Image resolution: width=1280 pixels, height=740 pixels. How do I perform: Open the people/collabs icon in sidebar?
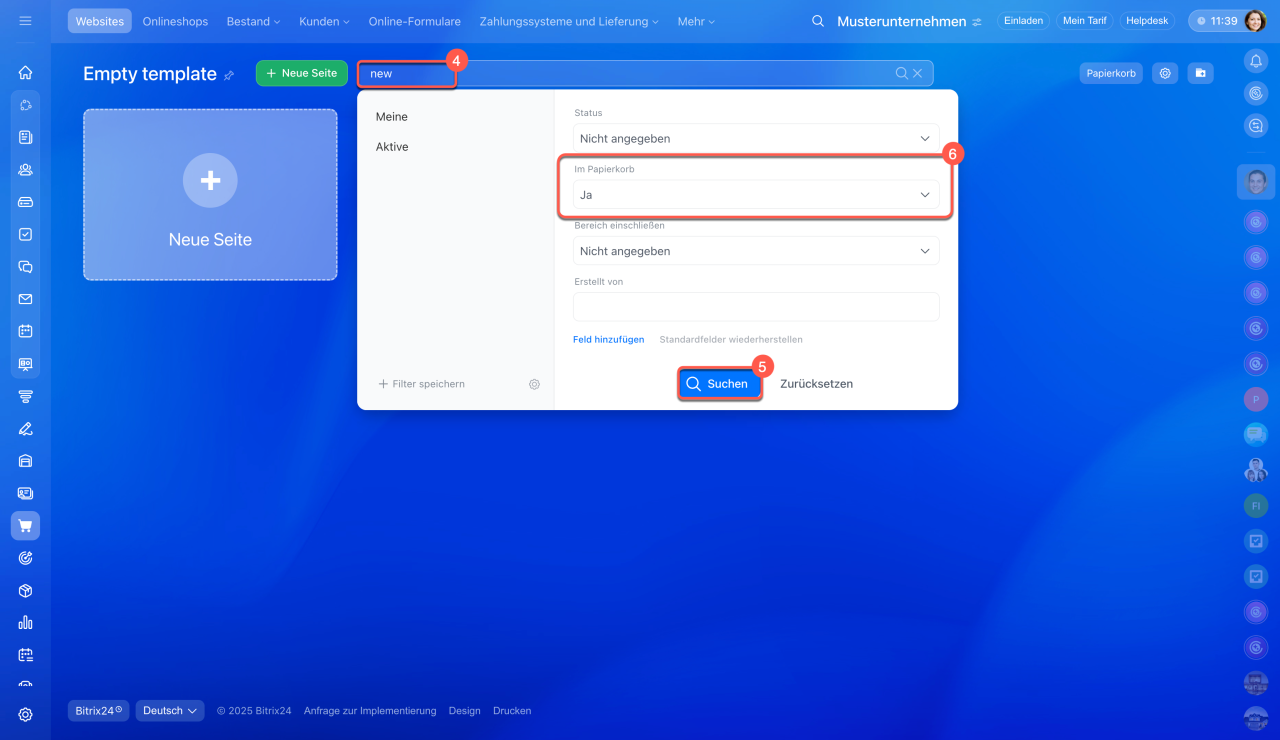click(25, 169)
